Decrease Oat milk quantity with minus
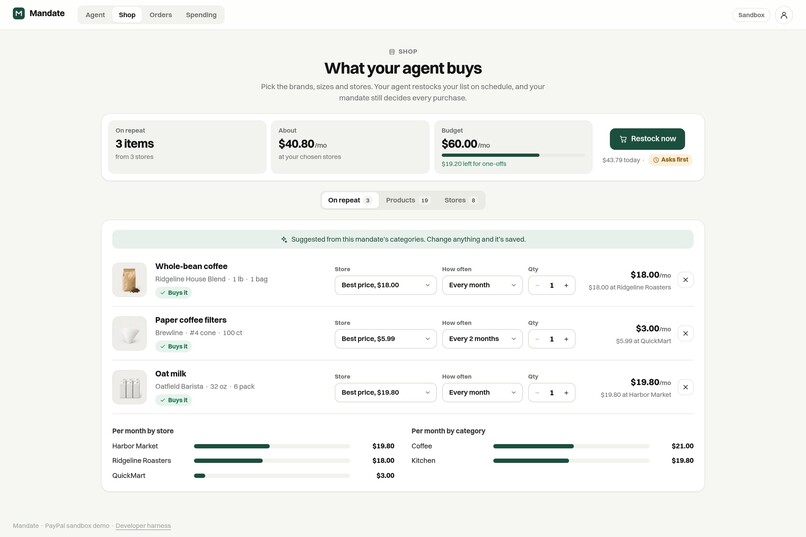806x537 pixels. click(537, 393)
